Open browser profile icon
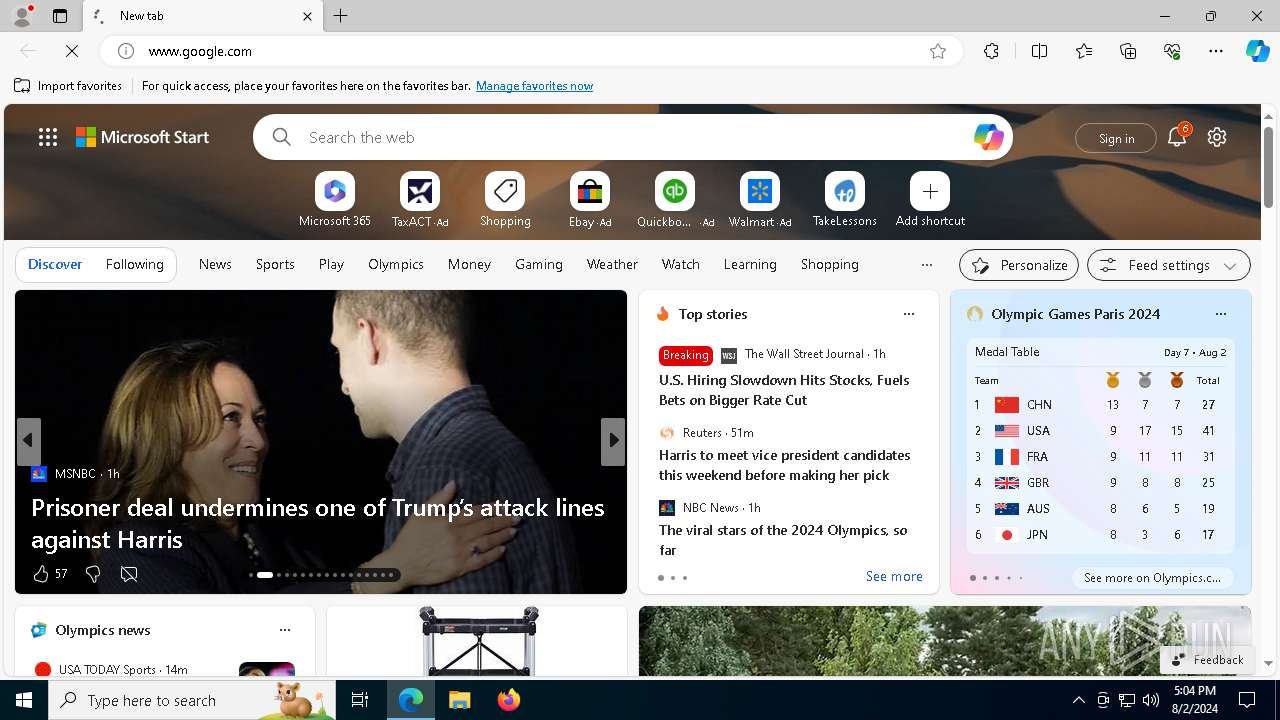 tap(21, 15)
